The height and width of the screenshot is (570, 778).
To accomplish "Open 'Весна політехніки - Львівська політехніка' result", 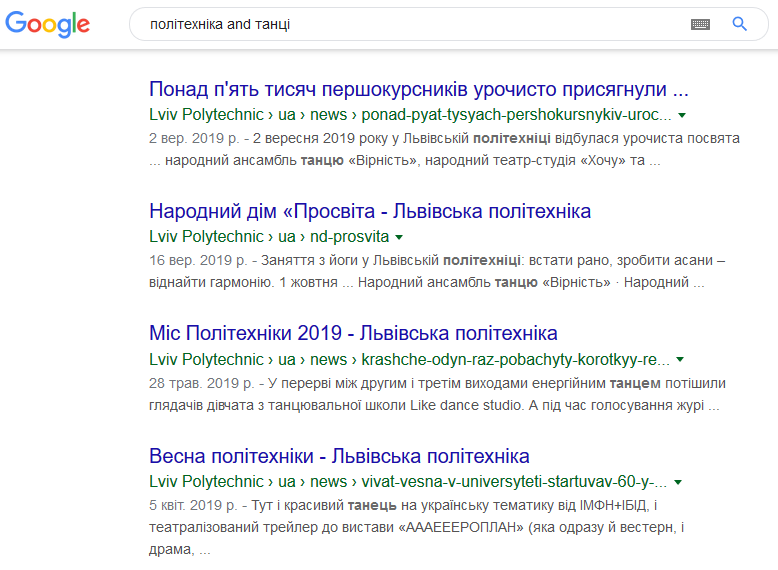I will point(339,456).
